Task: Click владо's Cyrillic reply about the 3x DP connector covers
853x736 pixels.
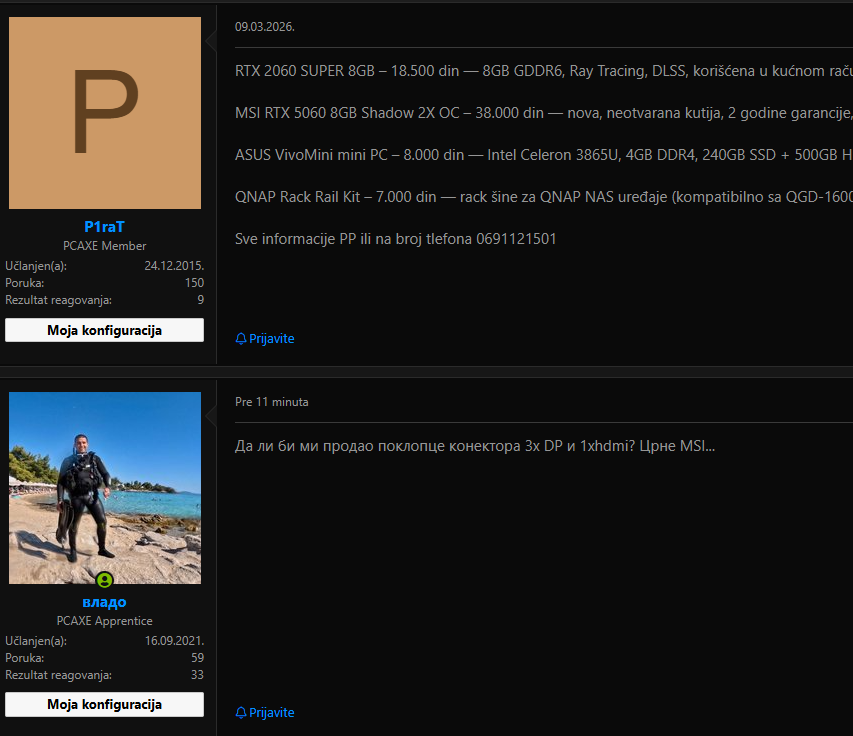Action: (x=475, y=446)
